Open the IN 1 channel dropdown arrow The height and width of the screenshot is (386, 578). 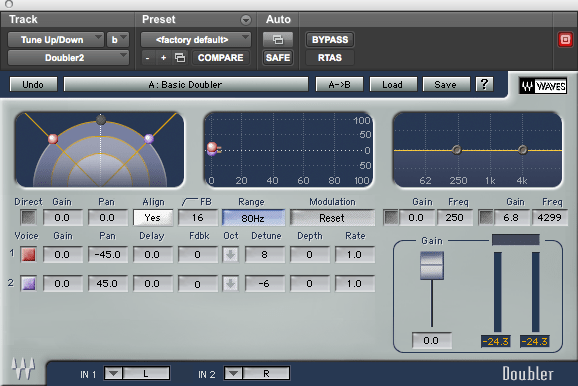click(113, 373)
